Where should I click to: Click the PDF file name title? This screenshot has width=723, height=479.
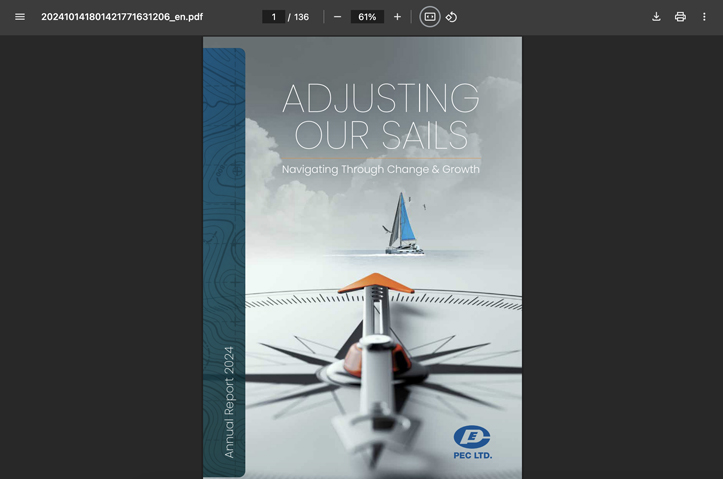click(122, 17)
